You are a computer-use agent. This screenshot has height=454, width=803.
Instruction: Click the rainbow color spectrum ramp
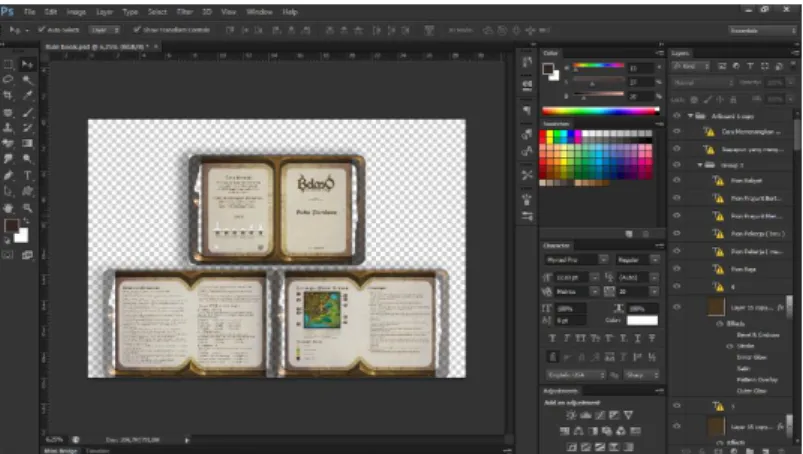(600, 110)
